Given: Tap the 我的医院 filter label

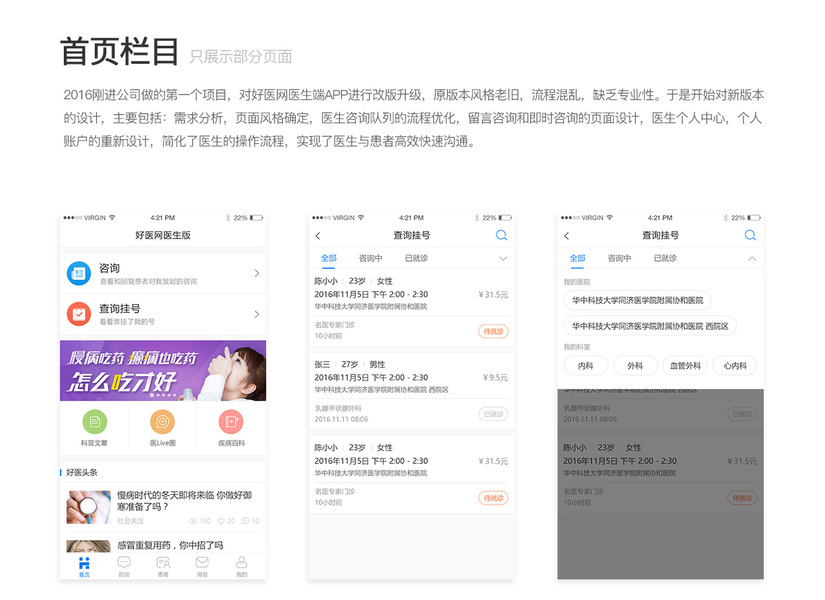Looking at the screenshot, I should 577,282.
